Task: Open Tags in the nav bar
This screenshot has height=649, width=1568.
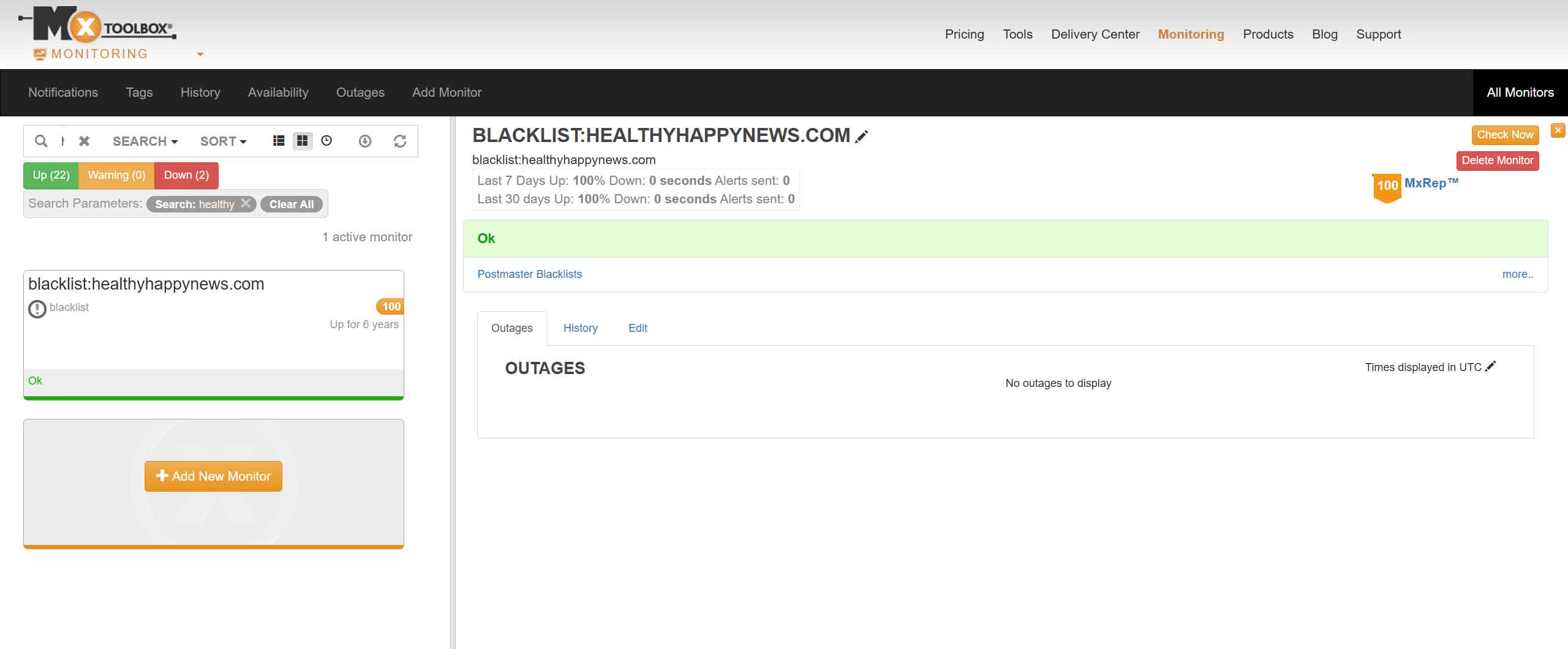Action: click(x=139, y=92)
